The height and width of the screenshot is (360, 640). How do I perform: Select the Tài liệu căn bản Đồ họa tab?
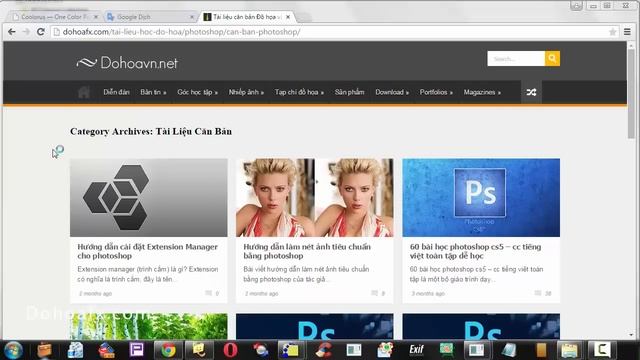pos(247,17)
